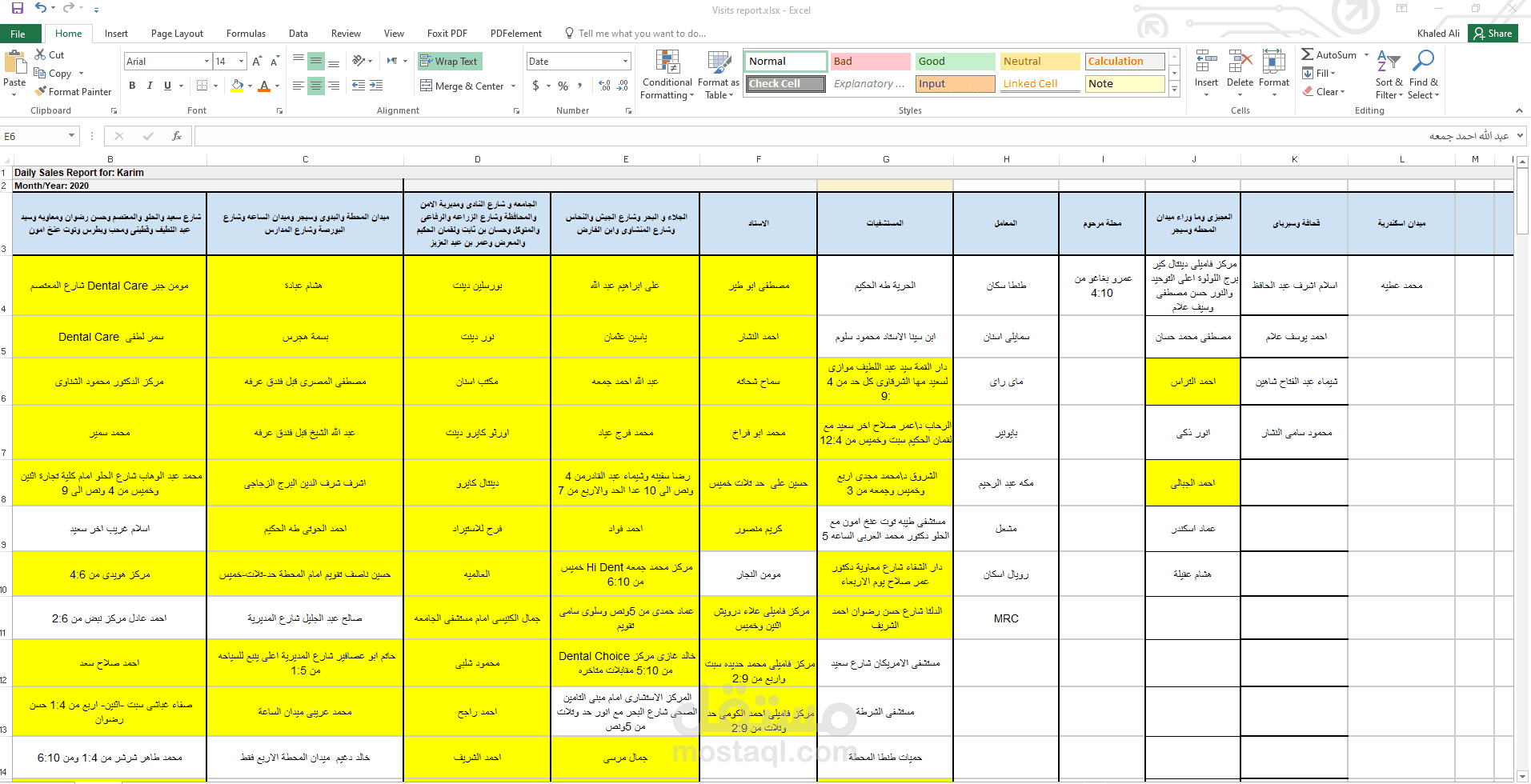Open the Font name dropdown showing Arial
This screenshot has height=784, width=1531.
[206, 61]
